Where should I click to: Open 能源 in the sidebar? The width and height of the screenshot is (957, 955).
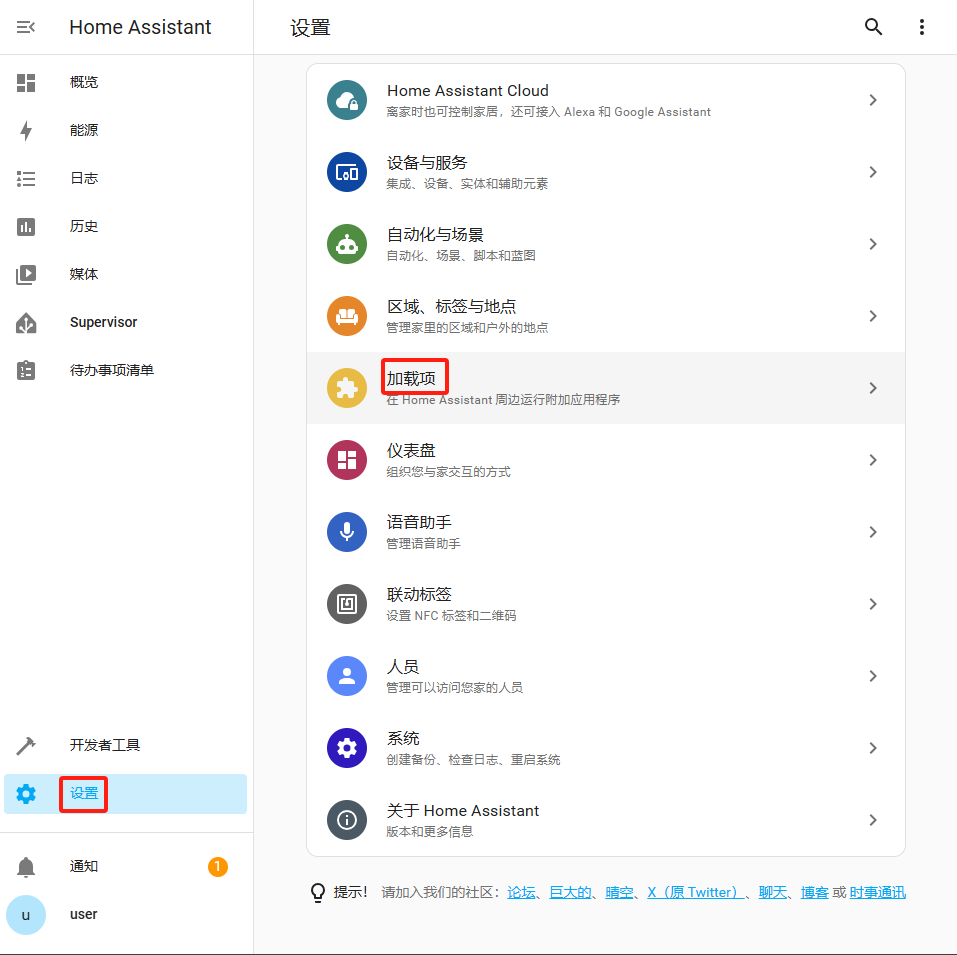[84, 131]
